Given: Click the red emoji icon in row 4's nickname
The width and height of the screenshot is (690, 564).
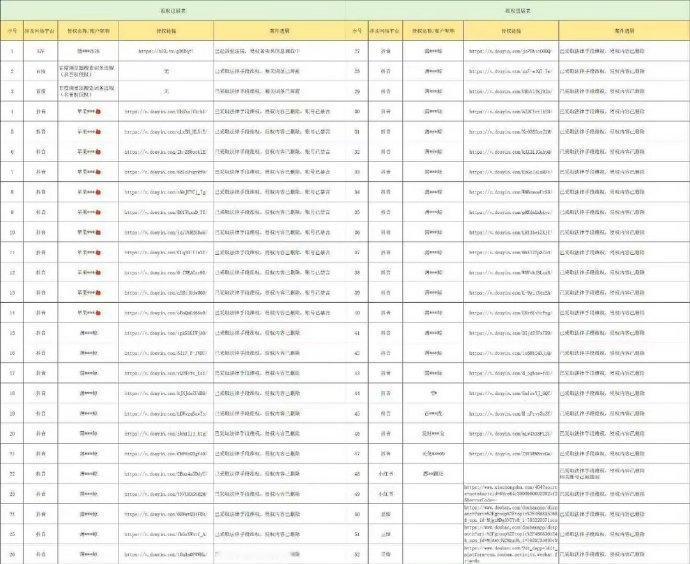Looking at the screenshot, I should (98, 112).
